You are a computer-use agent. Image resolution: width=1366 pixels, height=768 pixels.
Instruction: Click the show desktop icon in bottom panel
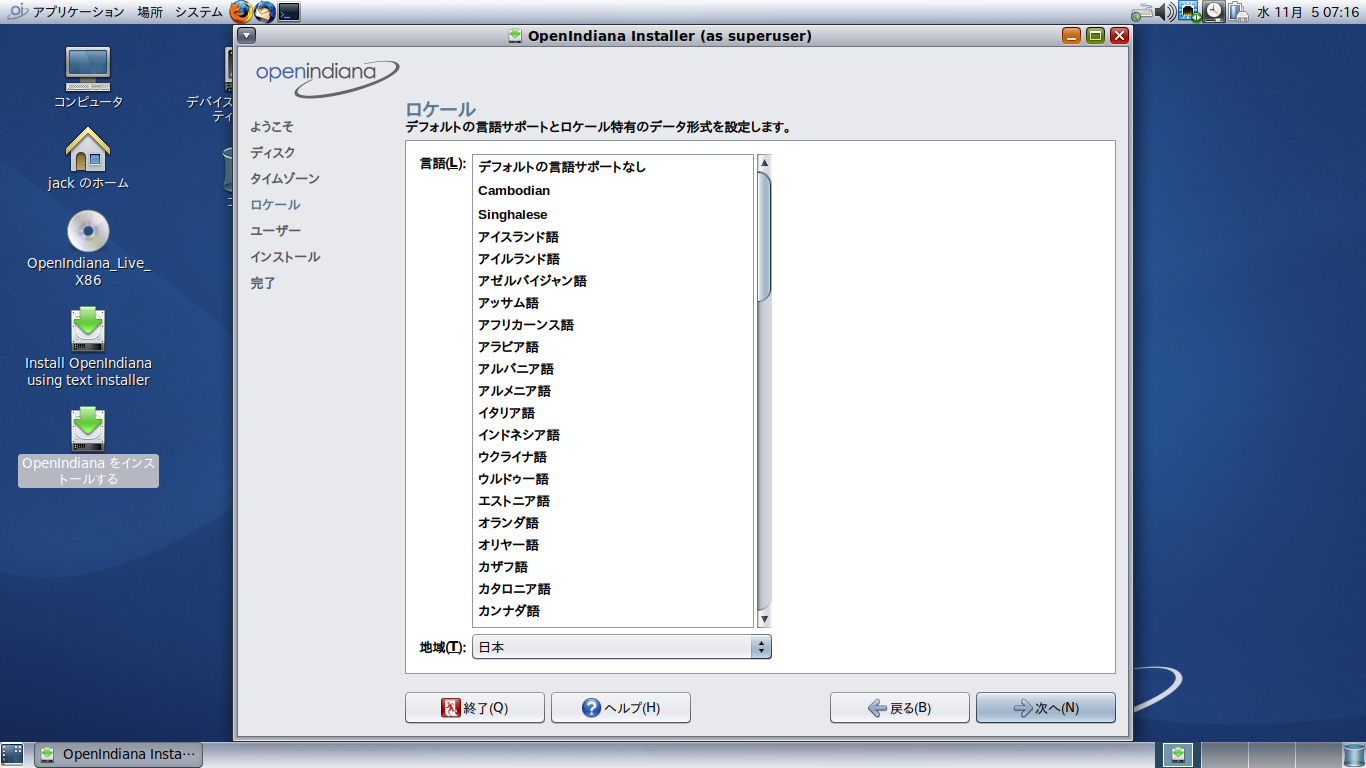13,754
